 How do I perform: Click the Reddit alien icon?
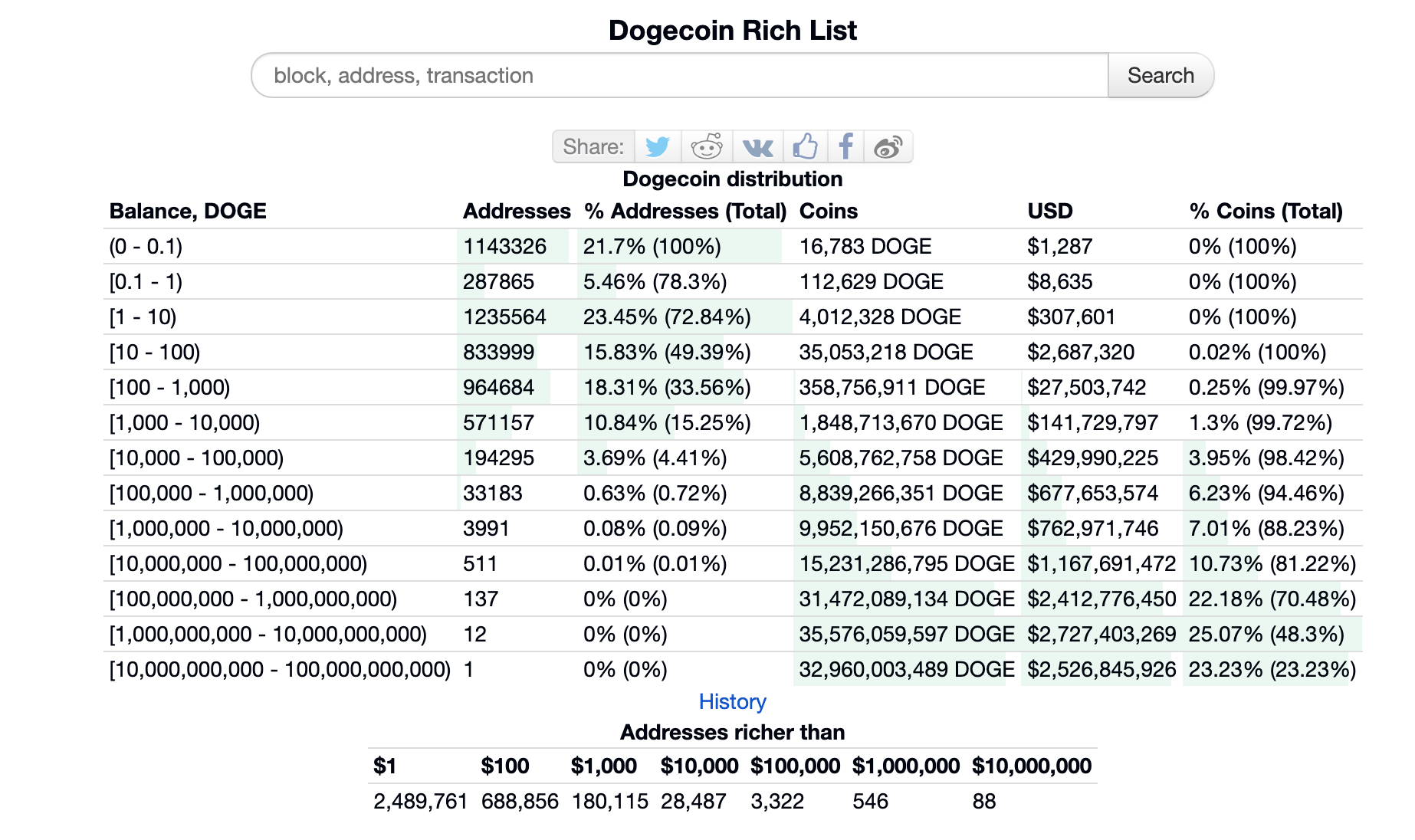[x=707, y=146]
